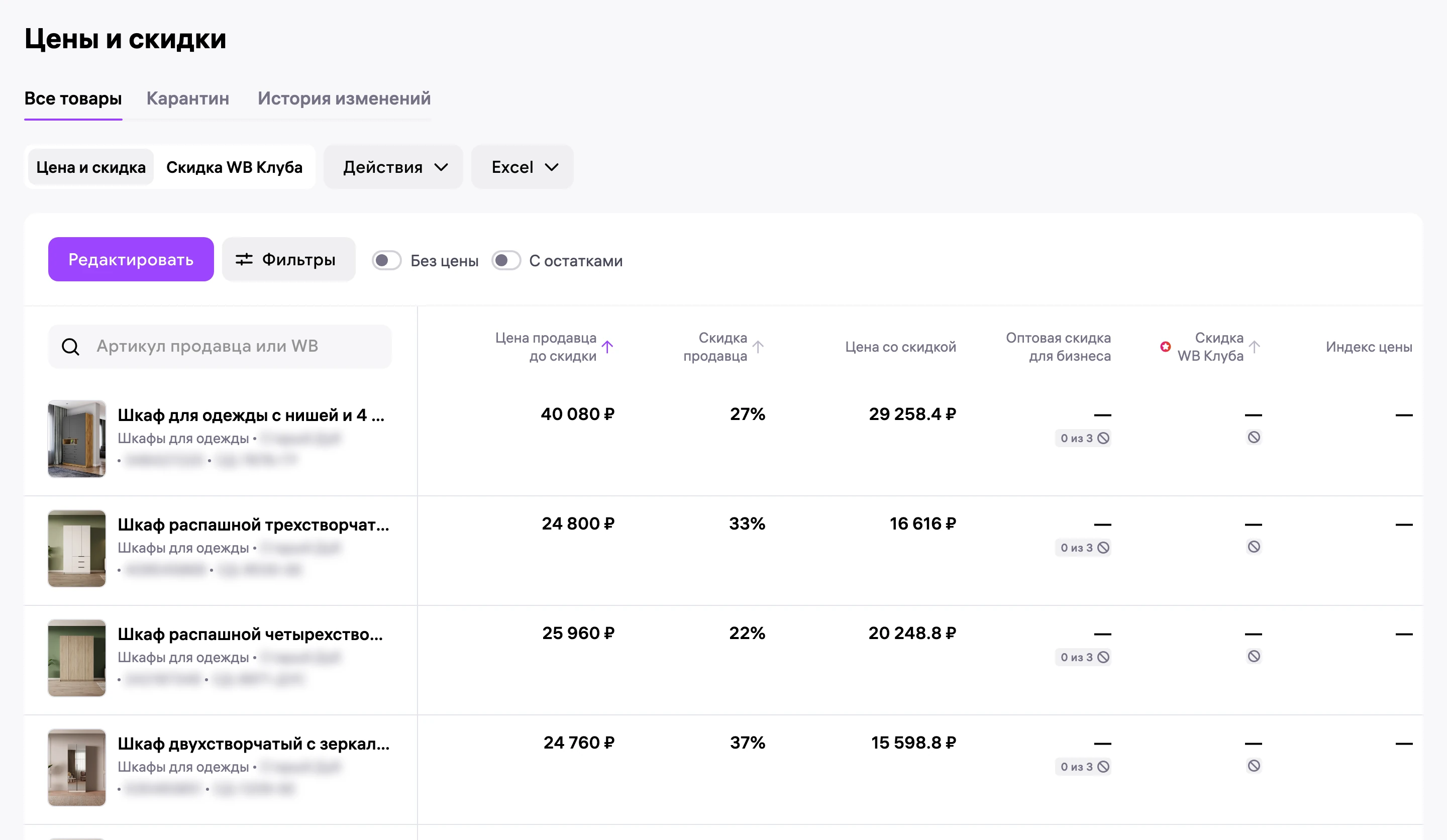Click thumbnail of wardrobe with niche
1447x840 pixels.
click(77, 439)
